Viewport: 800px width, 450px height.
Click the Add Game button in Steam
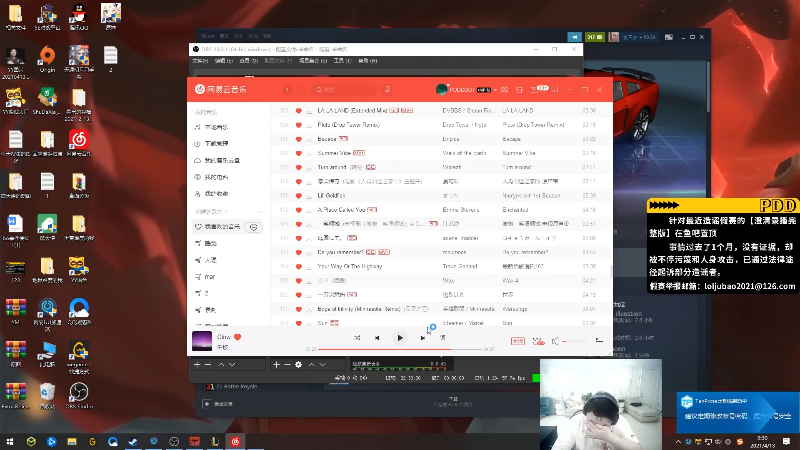click(x=219, y=404)
